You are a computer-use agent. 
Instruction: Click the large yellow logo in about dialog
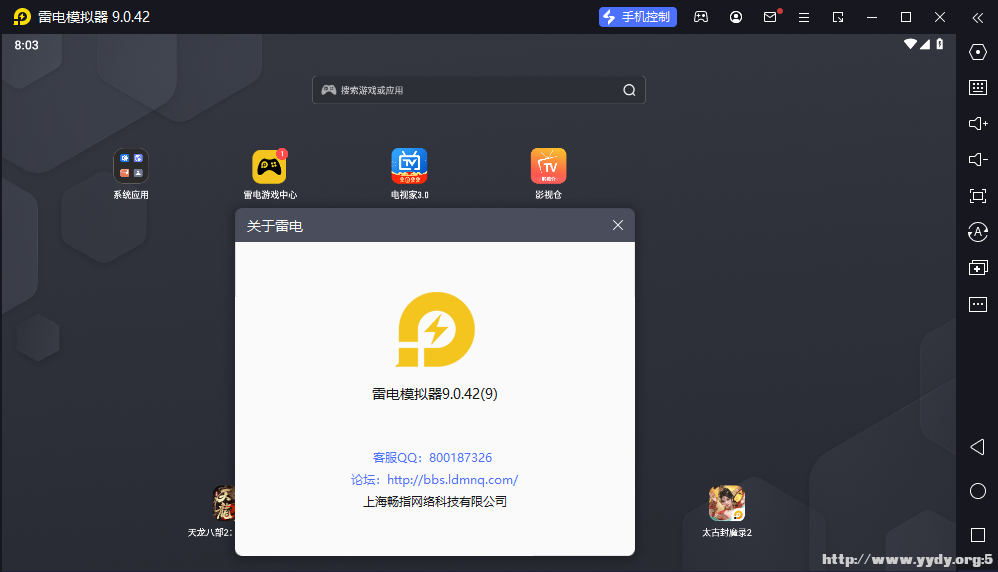point(435,329)
